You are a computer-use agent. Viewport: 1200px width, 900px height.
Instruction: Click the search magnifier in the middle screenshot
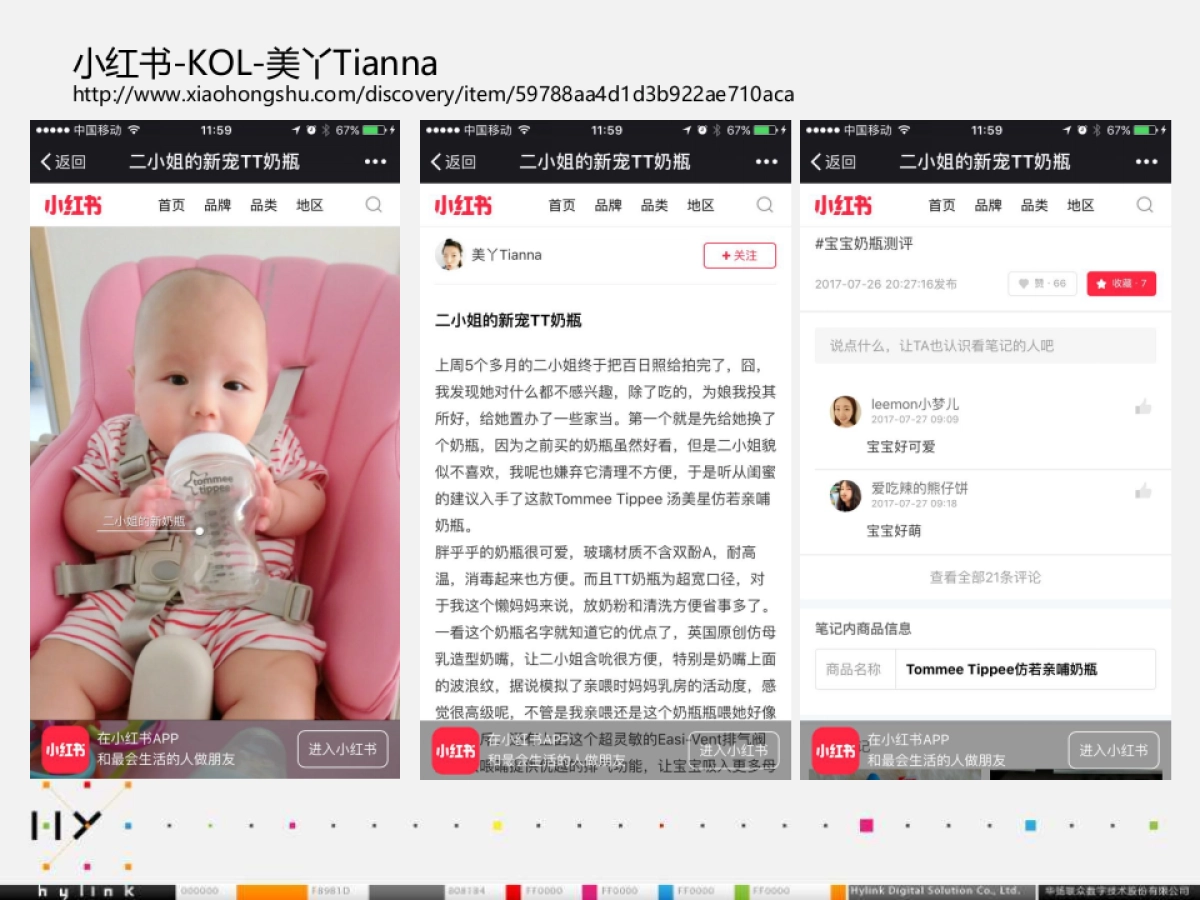(x=764, y=204)
